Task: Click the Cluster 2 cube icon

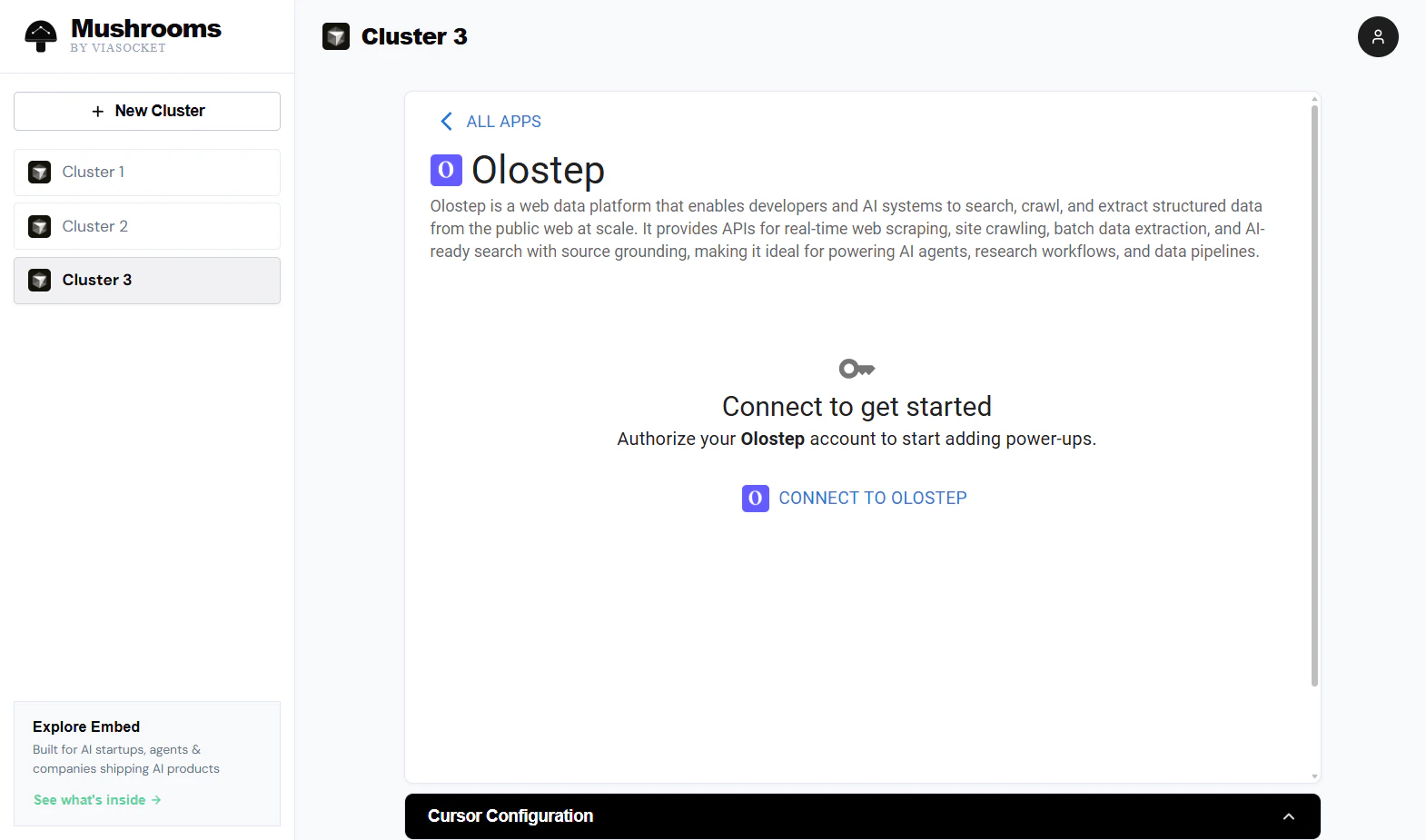Action: coord(39,226)
